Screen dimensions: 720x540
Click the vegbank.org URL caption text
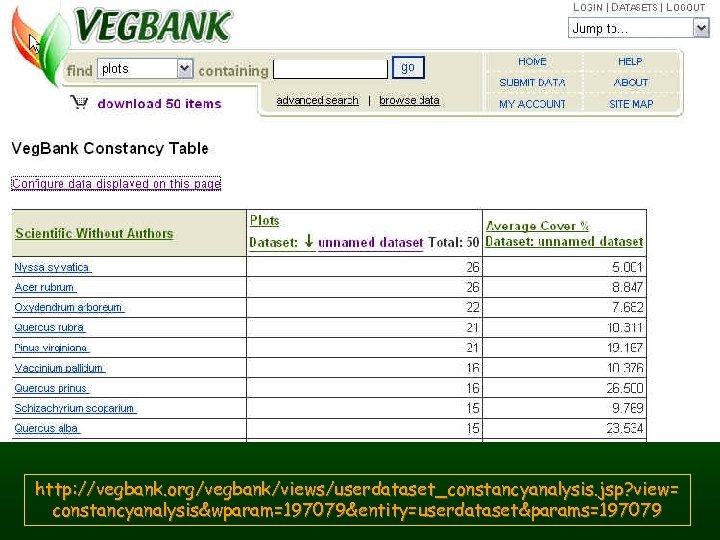pos(357,500)
